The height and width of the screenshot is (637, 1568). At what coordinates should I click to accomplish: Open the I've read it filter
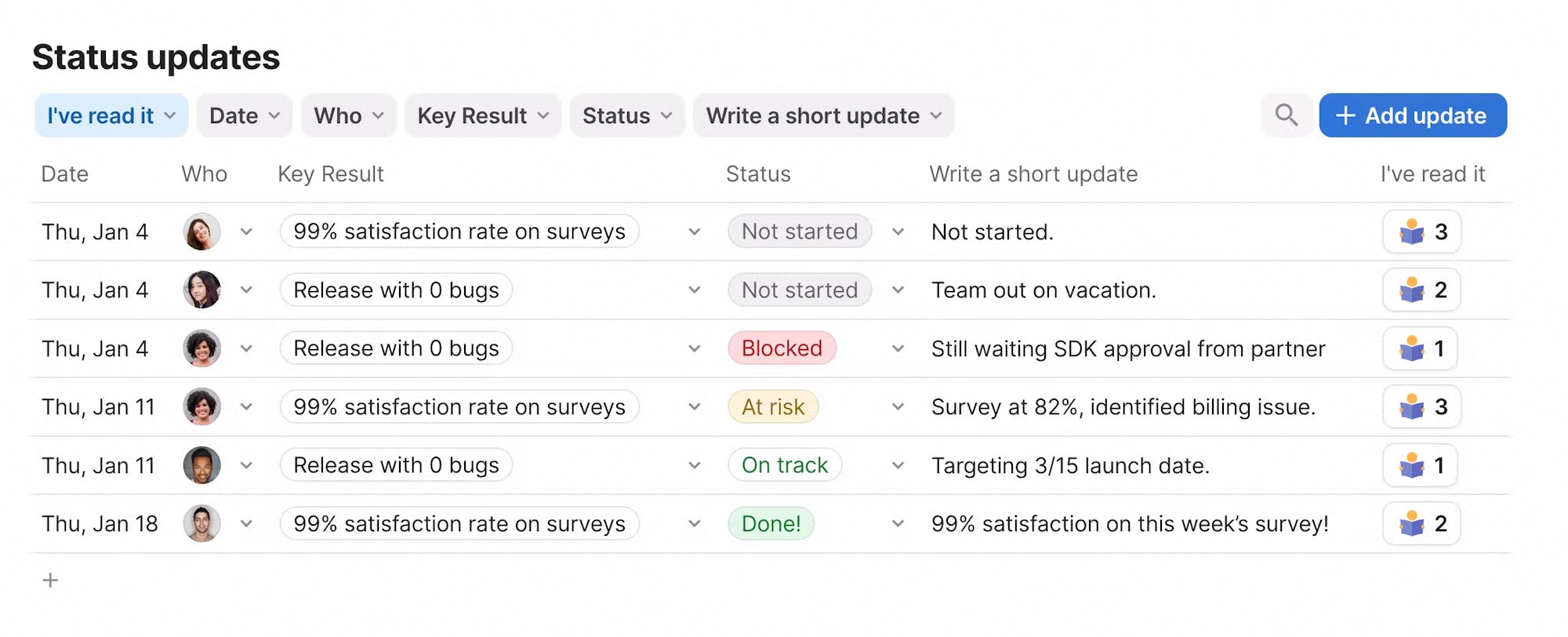(x=111, y=115)
